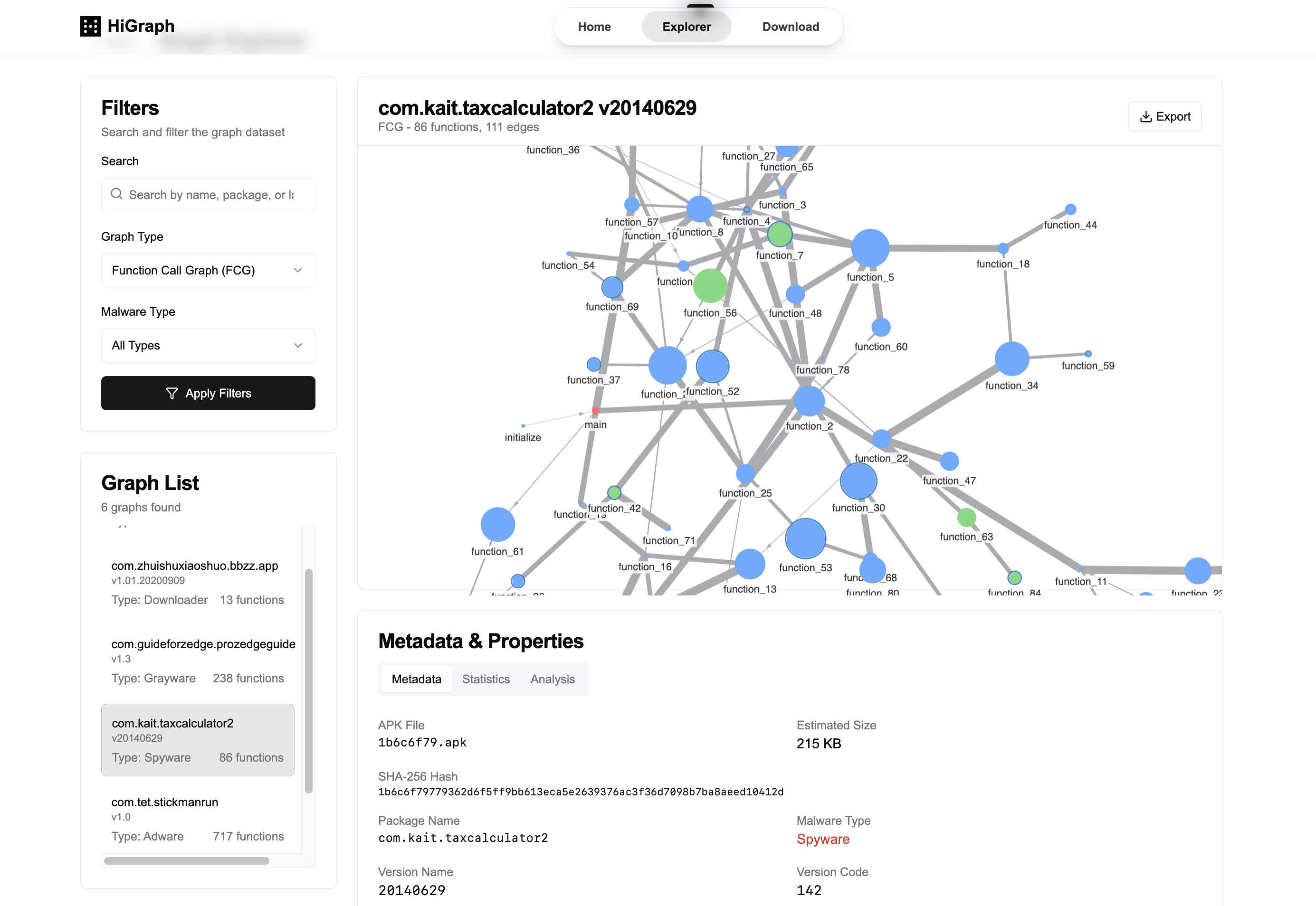Click the green function_63 node
Screen dimensions: 1316x906
966,517
